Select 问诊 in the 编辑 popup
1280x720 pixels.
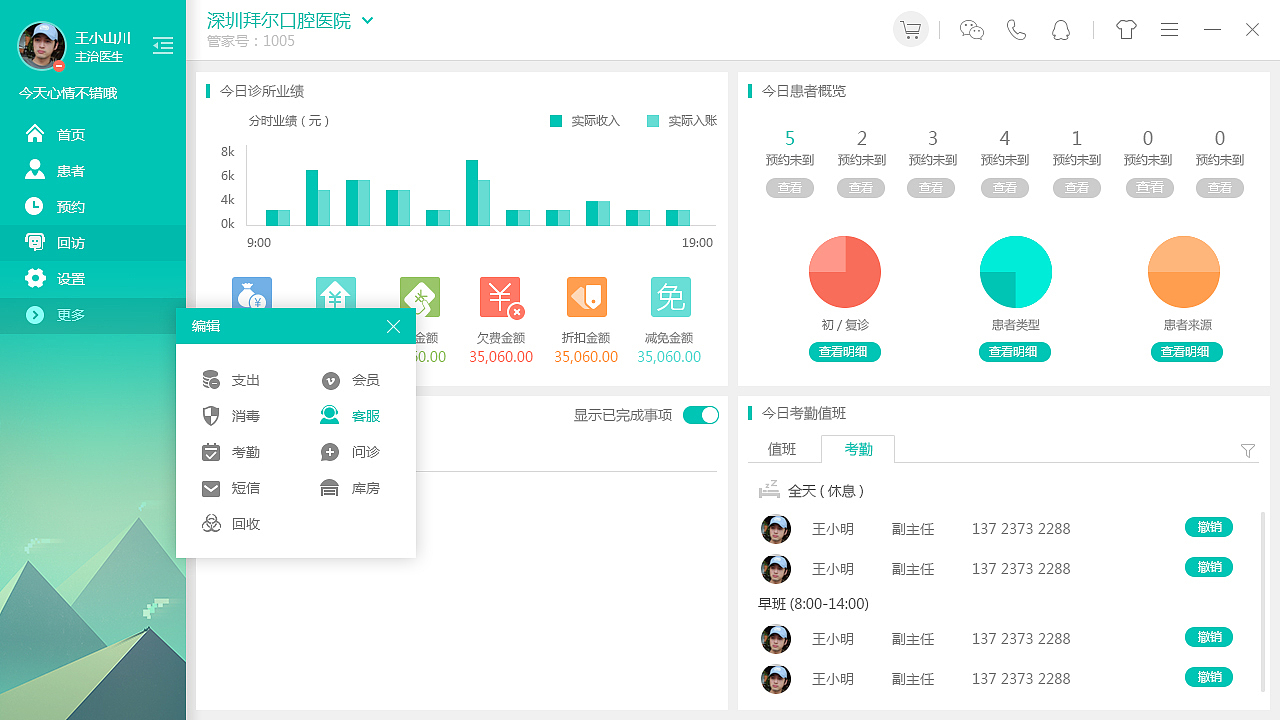[x=351, y=452]
